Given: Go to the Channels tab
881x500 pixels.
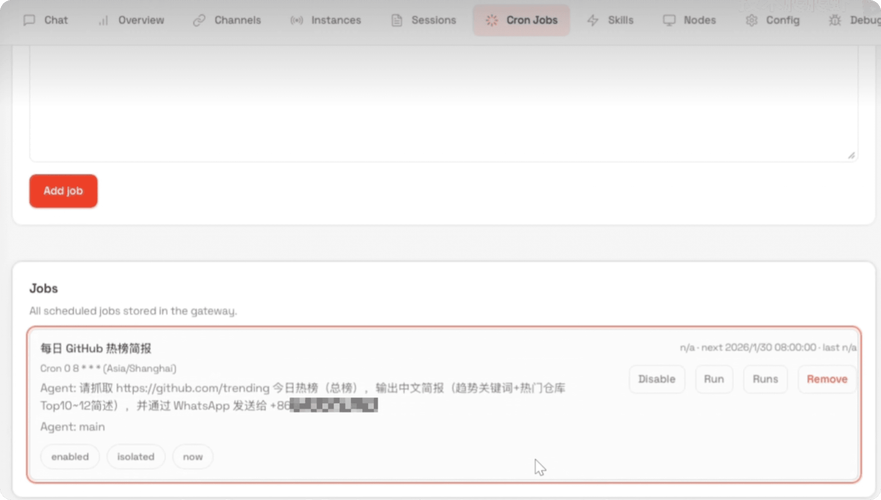Looking at the screenshot, I should [x=227, y=20].
